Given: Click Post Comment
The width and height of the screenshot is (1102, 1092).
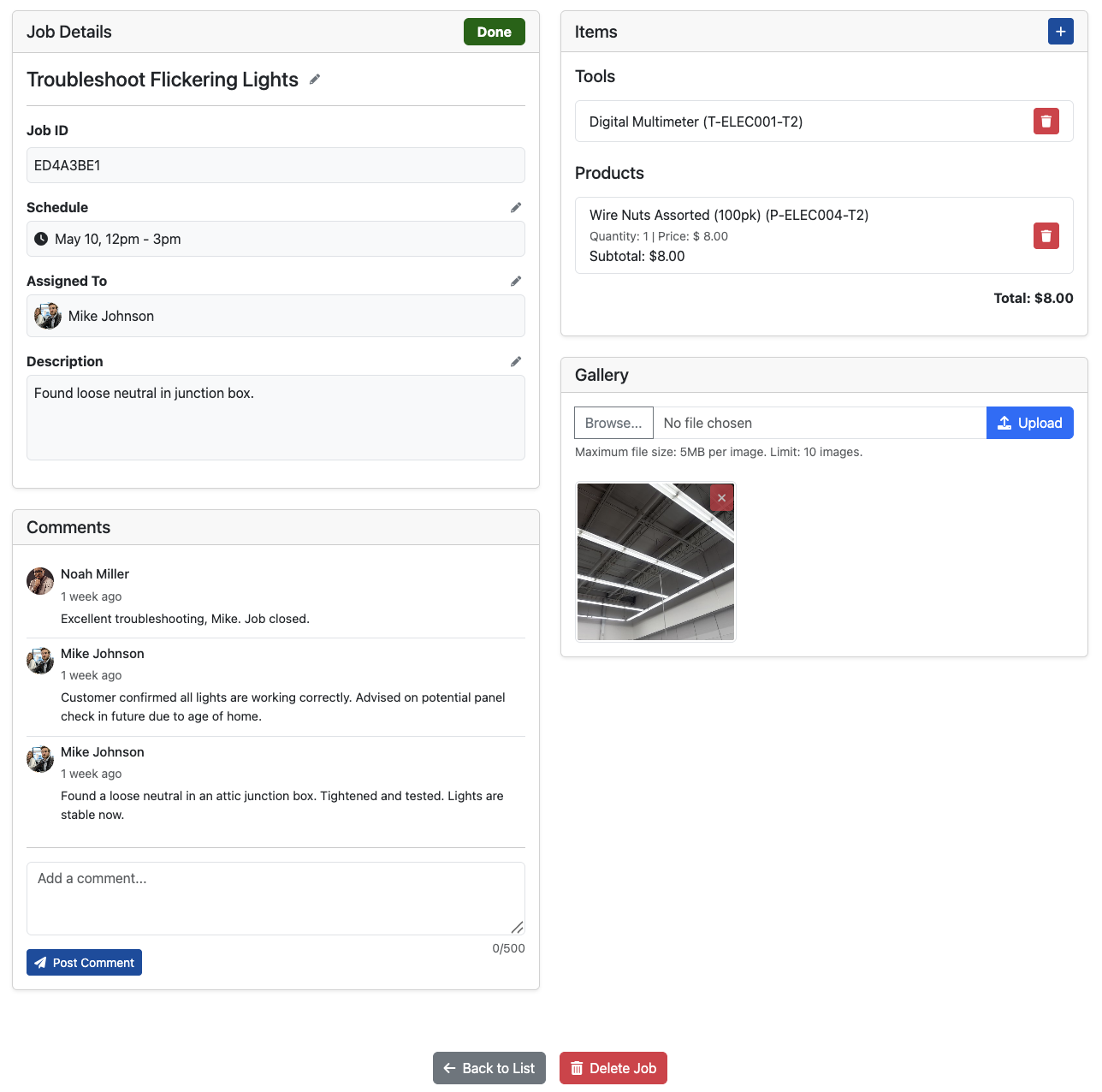Looking at the screenshot, I should click(x=84, y=962).
